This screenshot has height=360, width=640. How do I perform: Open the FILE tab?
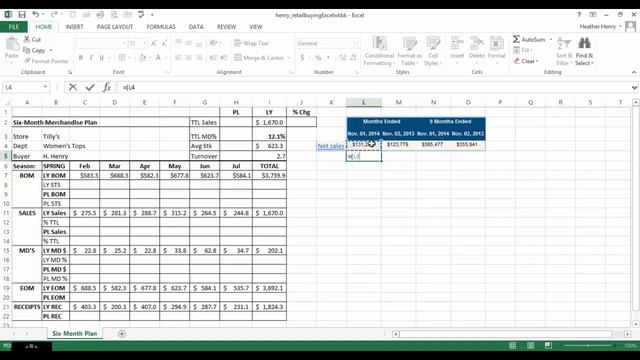click(14, 27)
